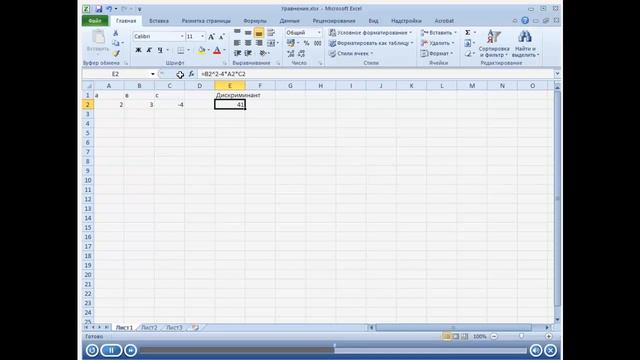This screenshot has height=360, width=640.
Task: Click the Clear eraser icon
Action: click(468, 53)
